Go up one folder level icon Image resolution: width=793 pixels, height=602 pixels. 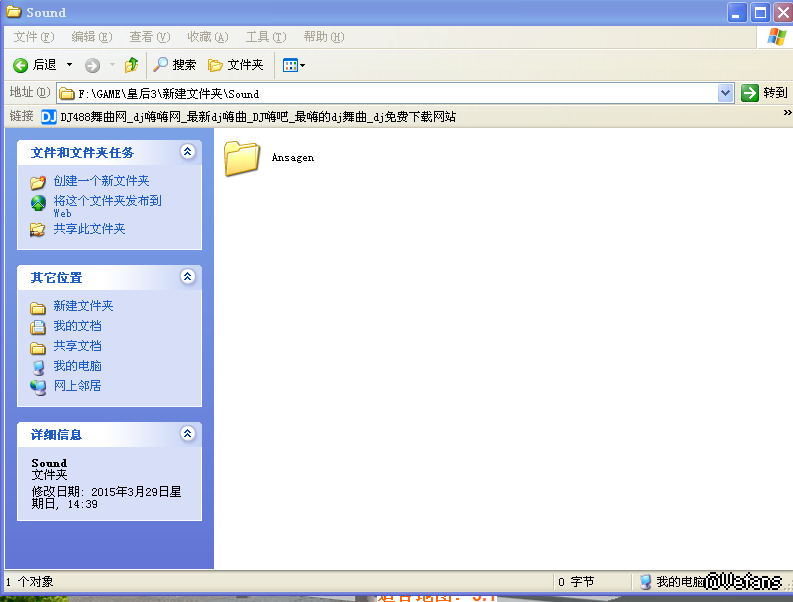click(x=131, y=65)
